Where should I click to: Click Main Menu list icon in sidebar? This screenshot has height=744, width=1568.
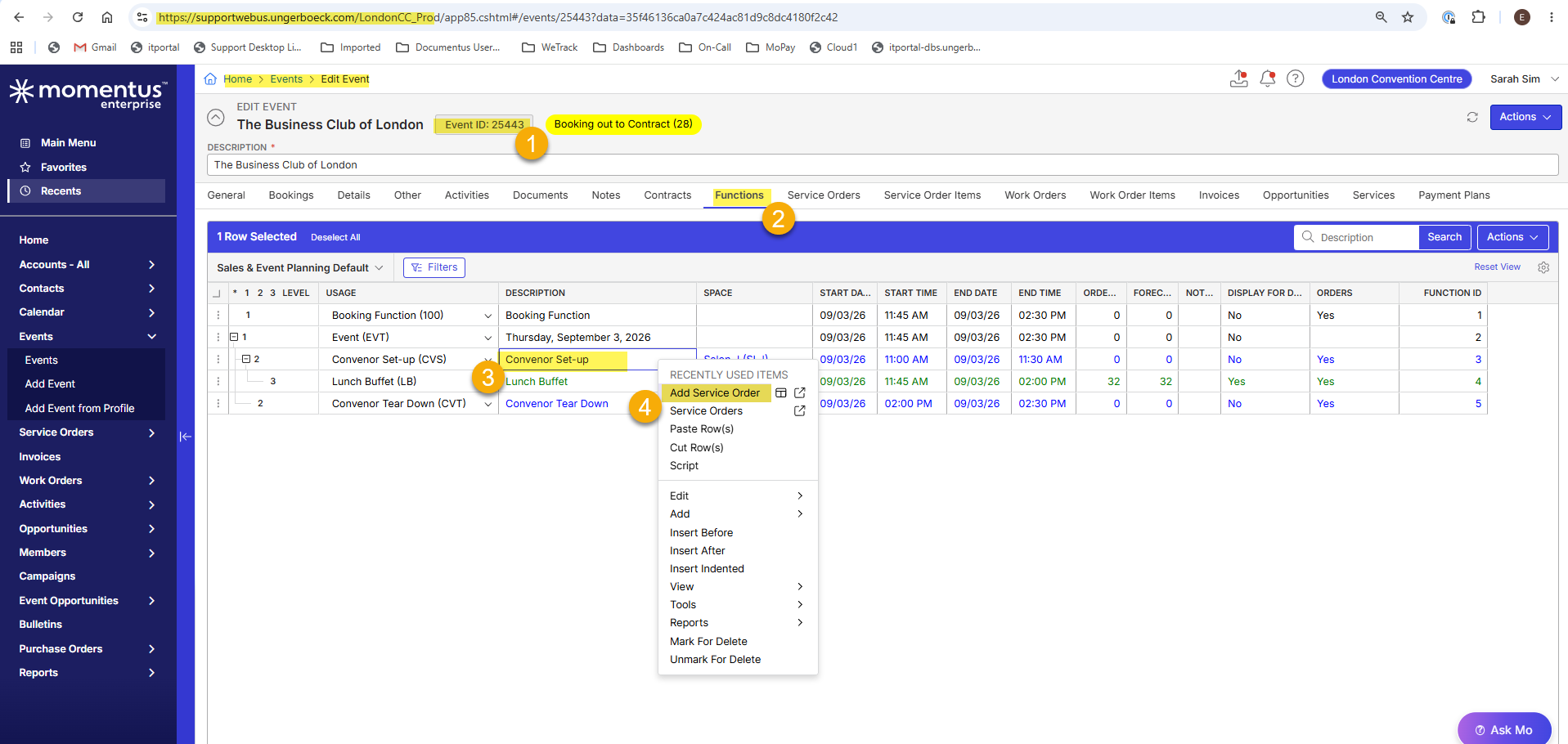point(25,143)
